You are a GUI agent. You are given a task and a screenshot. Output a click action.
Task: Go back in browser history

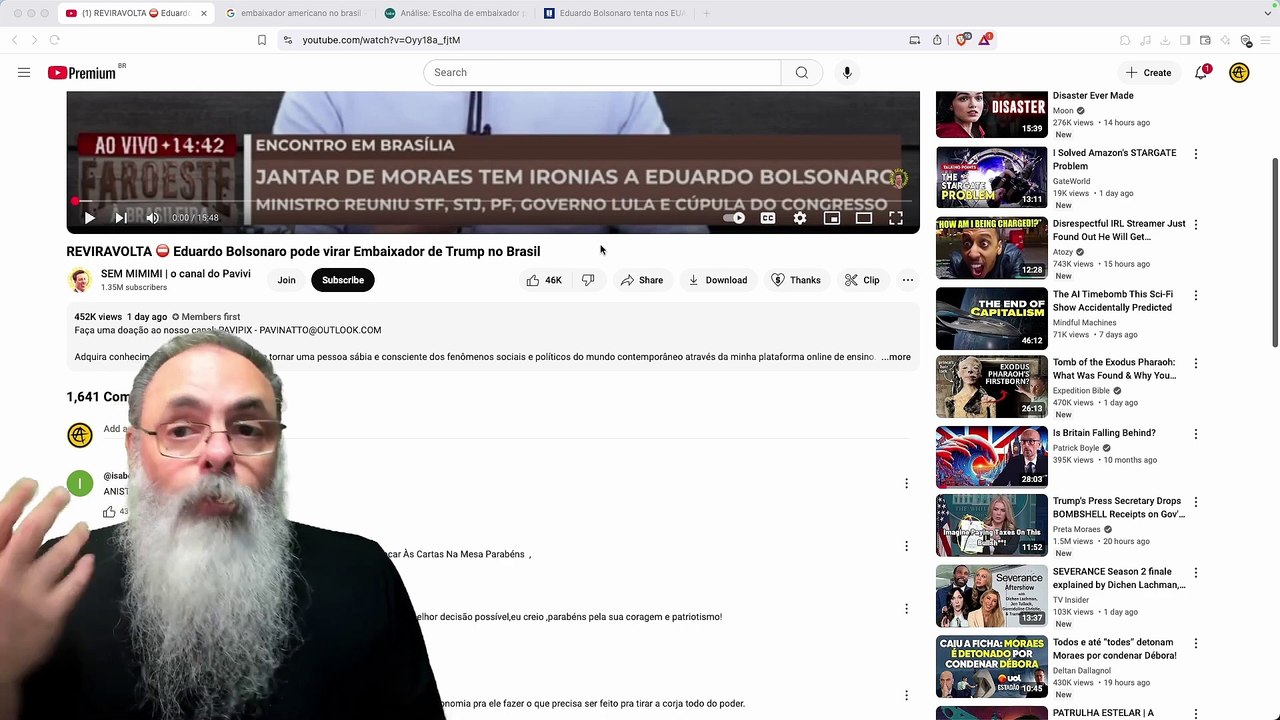[14, 40]
